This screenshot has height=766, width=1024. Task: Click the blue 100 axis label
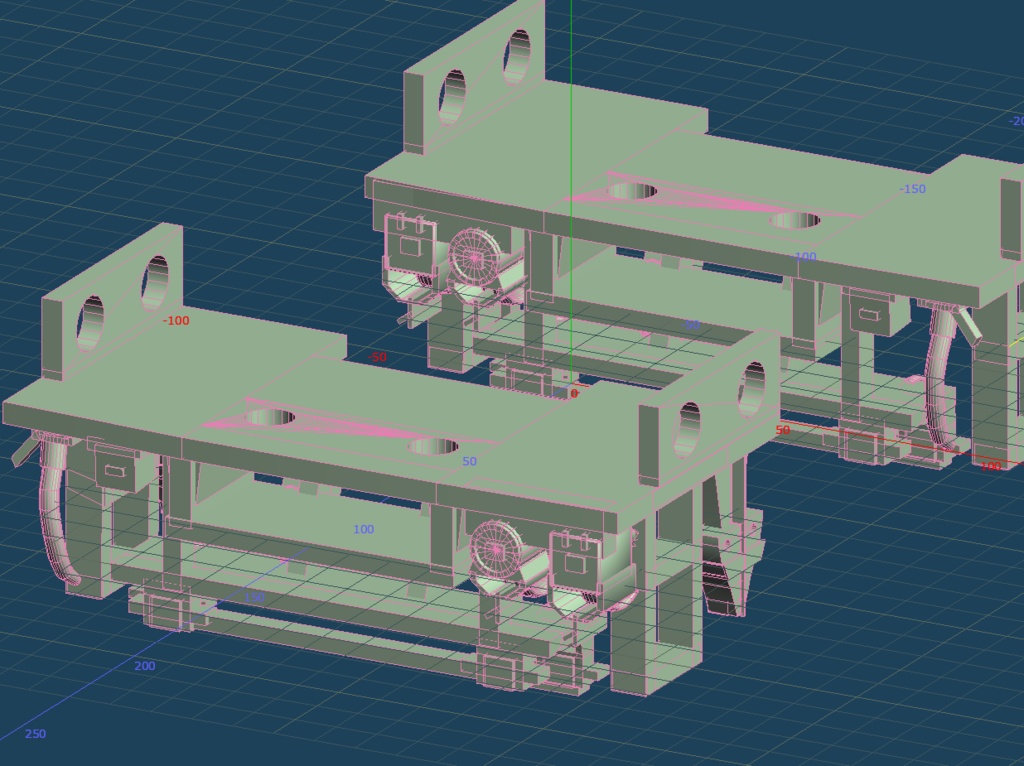[364, 529]
